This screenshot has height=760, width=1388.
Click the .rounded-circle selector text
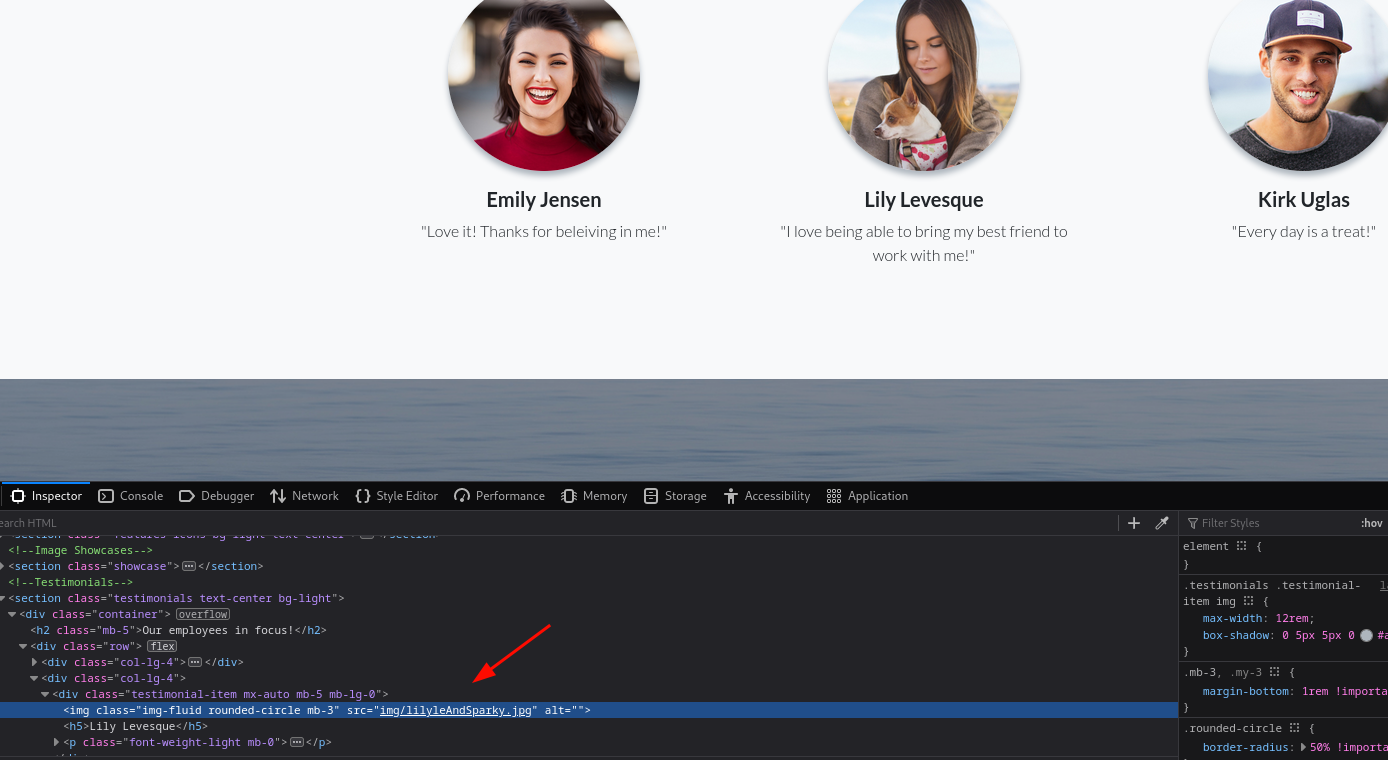(x=1233, y=728)
